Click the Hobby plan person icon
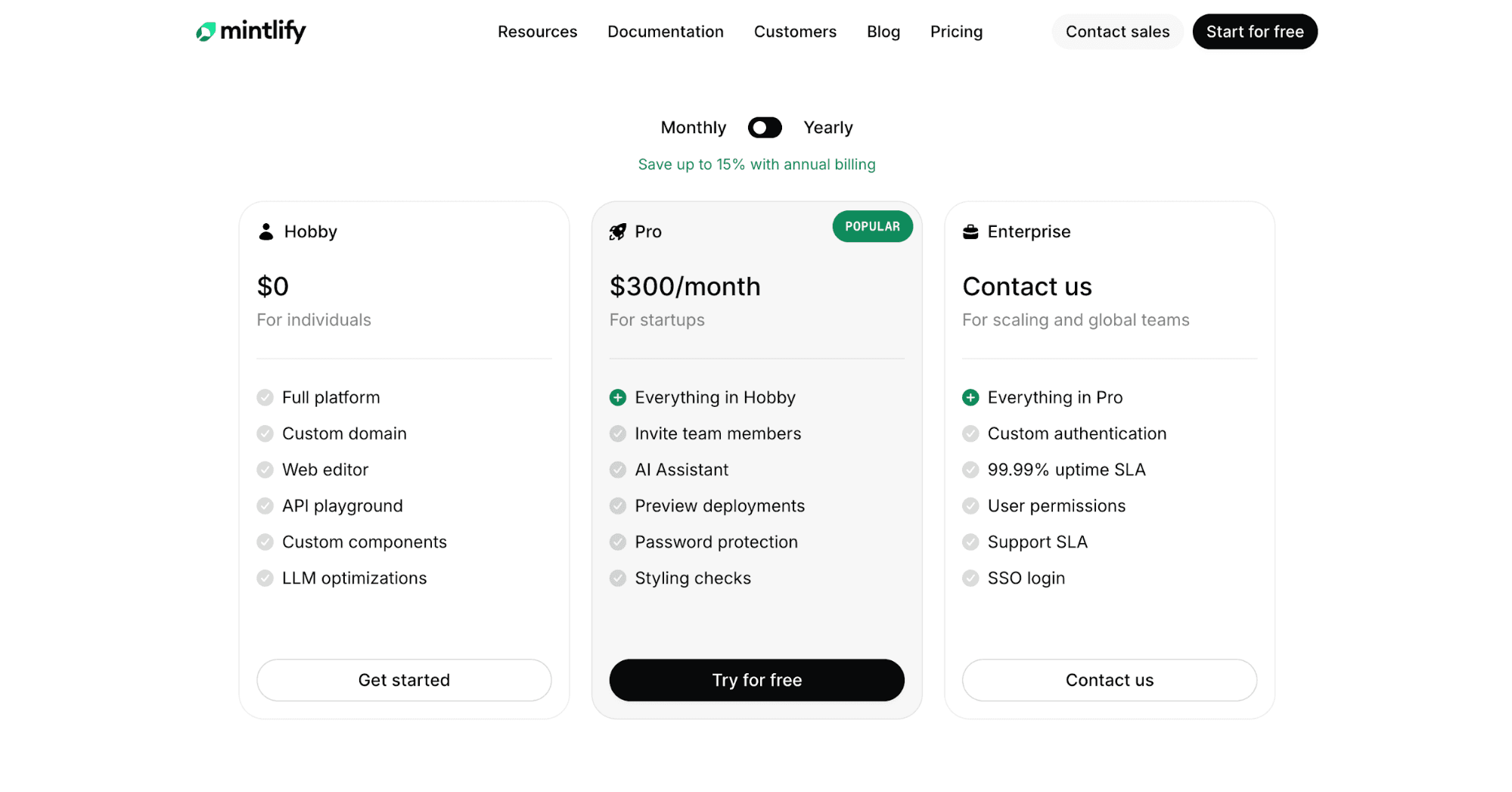 [265, 231]
